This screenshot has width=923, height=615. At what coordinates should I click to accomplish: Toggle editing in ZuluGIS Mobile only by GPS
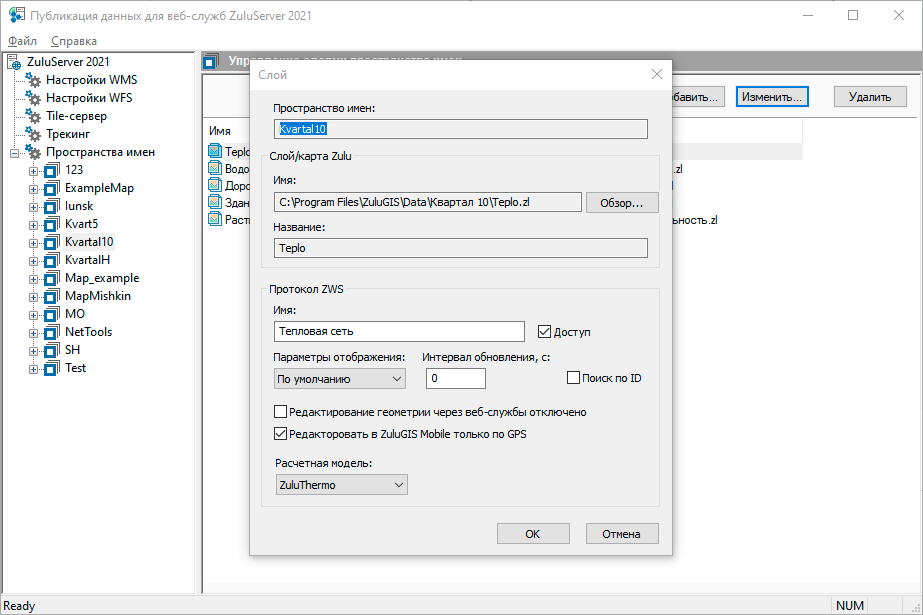pyautogui.click(x=281, y=434)
